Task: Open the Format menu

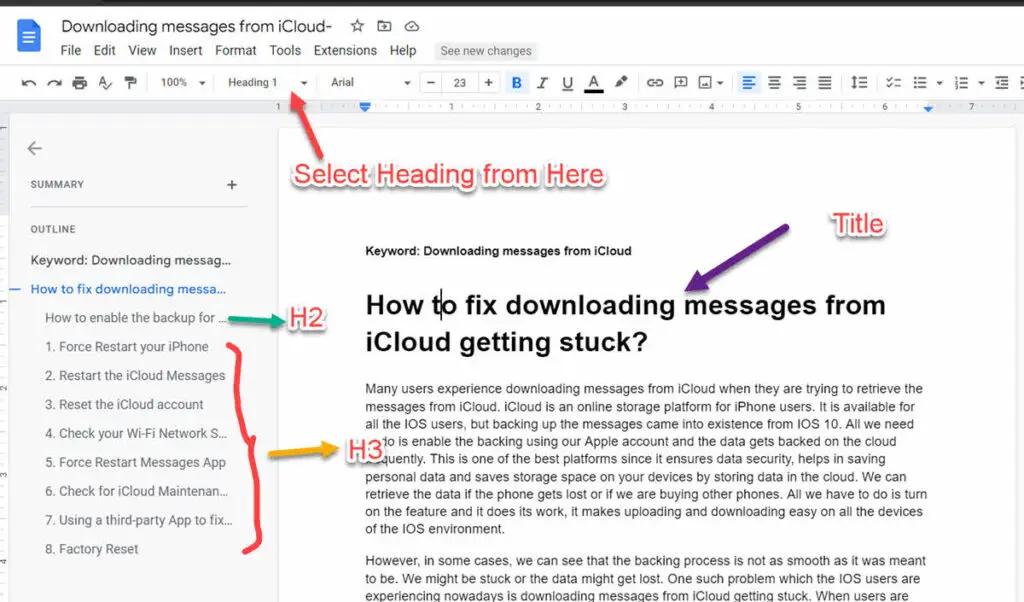Action: coord(236,50)
